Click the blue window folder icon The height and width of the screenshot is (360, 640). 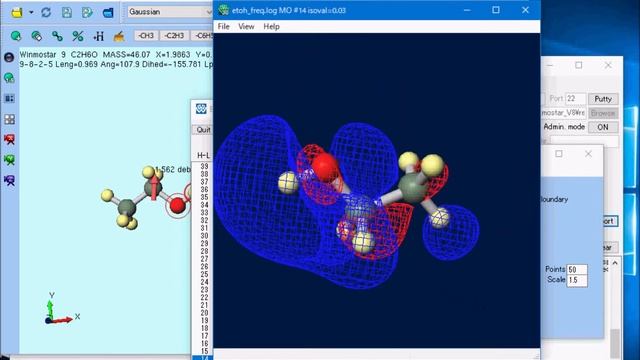click(x=108, y=12)
